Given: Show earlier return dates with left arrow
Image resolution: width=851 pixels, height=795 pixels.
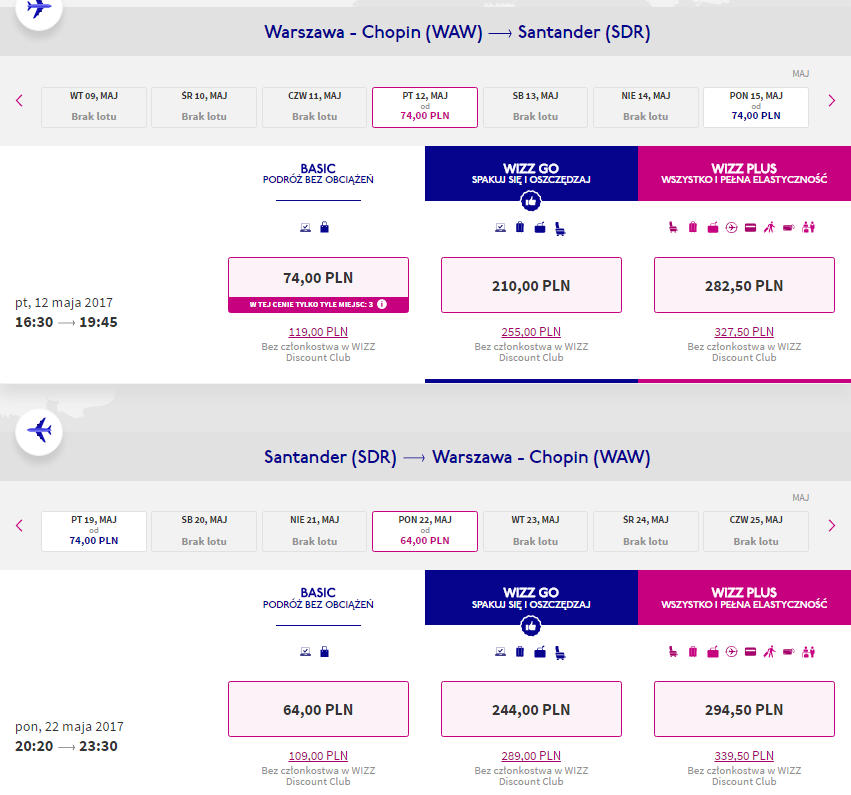Looking at the screenshot, I should [20, 525].
